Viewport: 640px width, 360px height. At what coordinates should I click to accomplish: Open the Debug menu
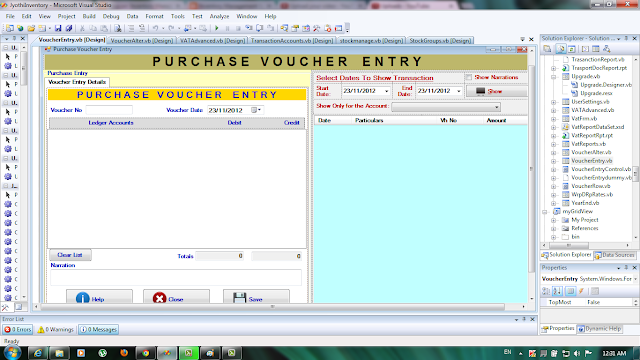(x=111, y=16)
